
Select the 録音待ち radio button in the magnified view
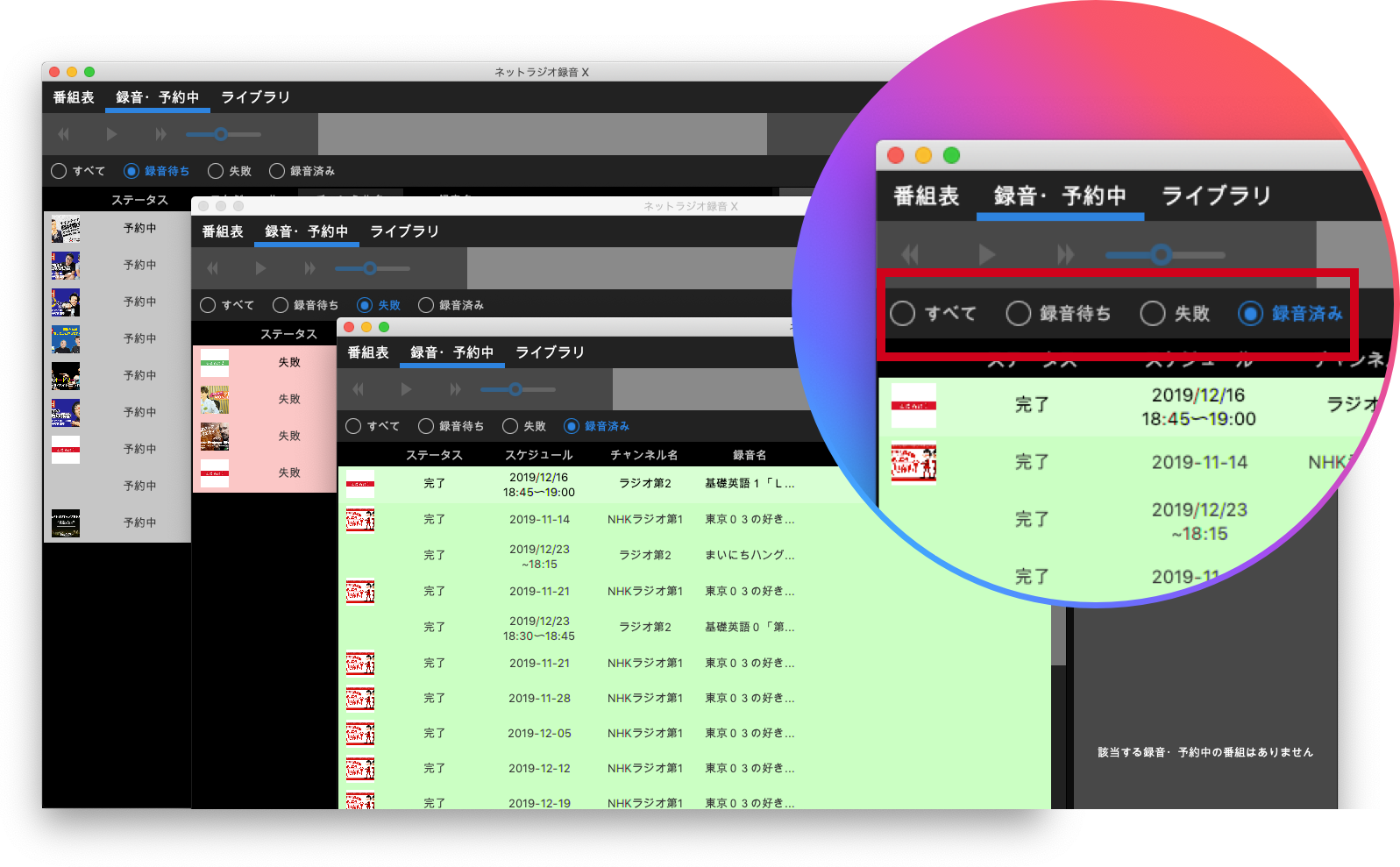coord(1019,314)
